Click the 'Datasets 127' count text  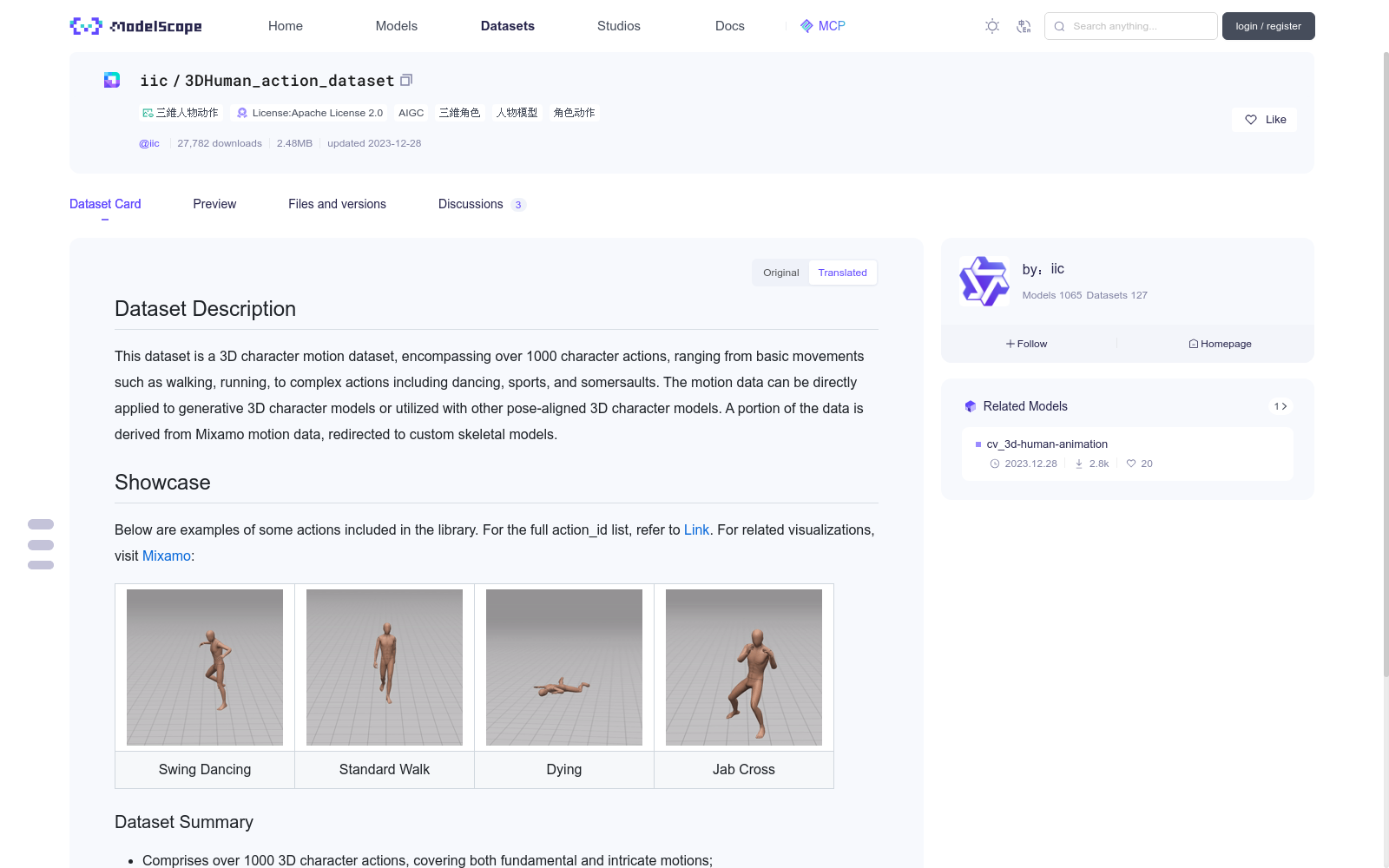pyautogui.click(x=1116, y=295)
